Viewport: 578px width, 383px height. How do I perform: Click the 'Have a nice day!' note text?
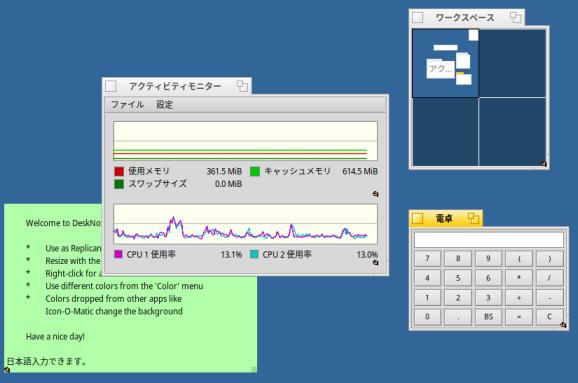pyautogui.click(x=55, y=337)
